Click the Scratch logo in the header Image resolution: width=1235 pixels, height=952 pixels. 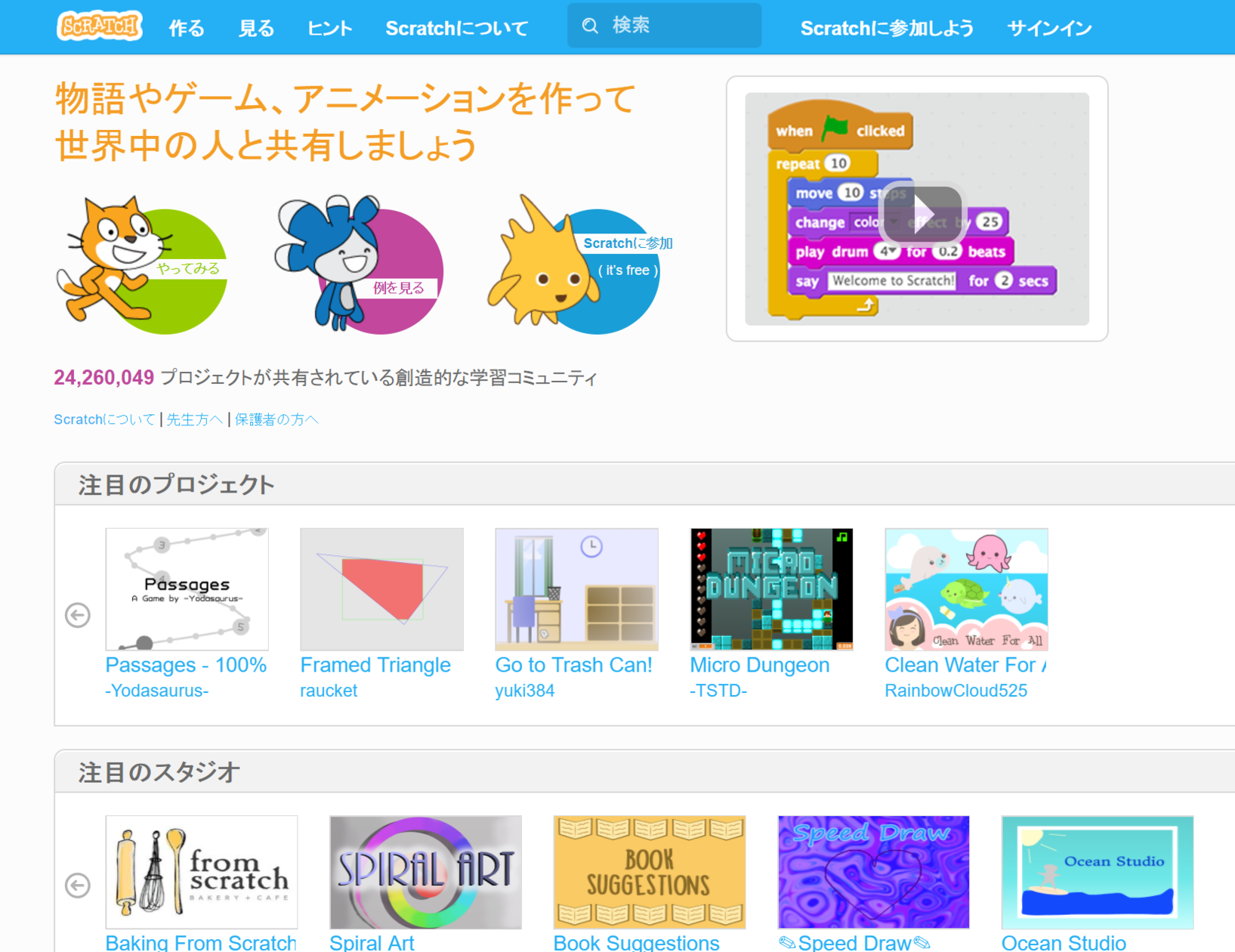[x=100, y=26]
